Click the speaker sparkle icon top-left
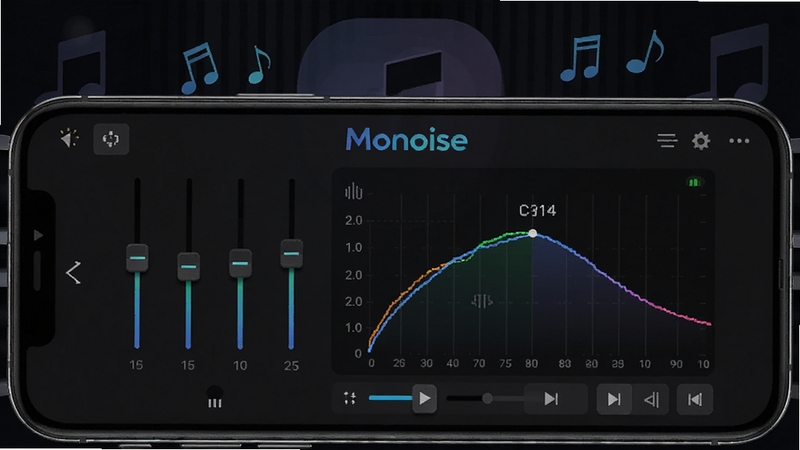 point(69,138)
